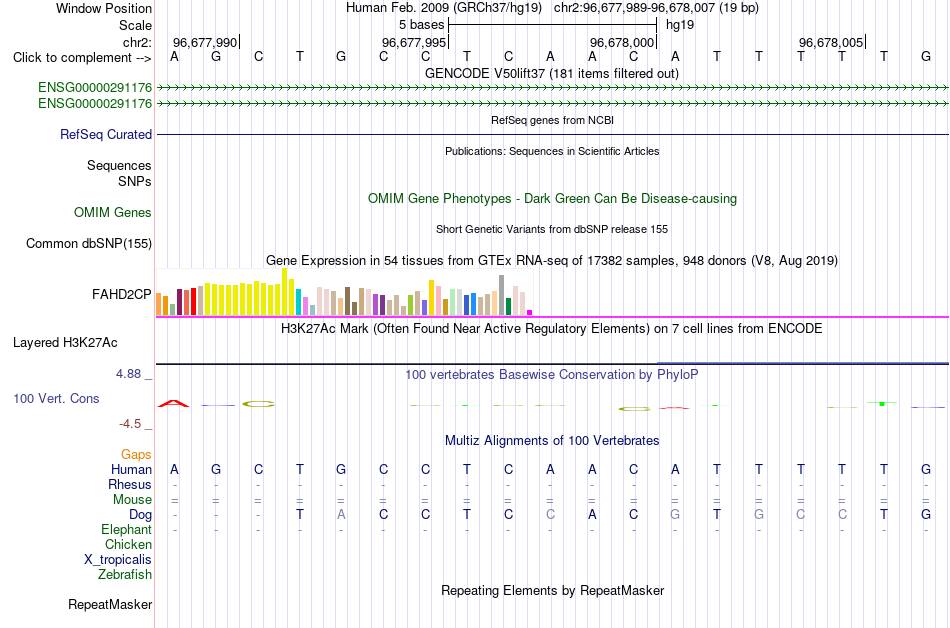Open the RefSeq Curated track label
Image resolution: width=950 pixels, height=628 pixels.
tap(105, 134)
